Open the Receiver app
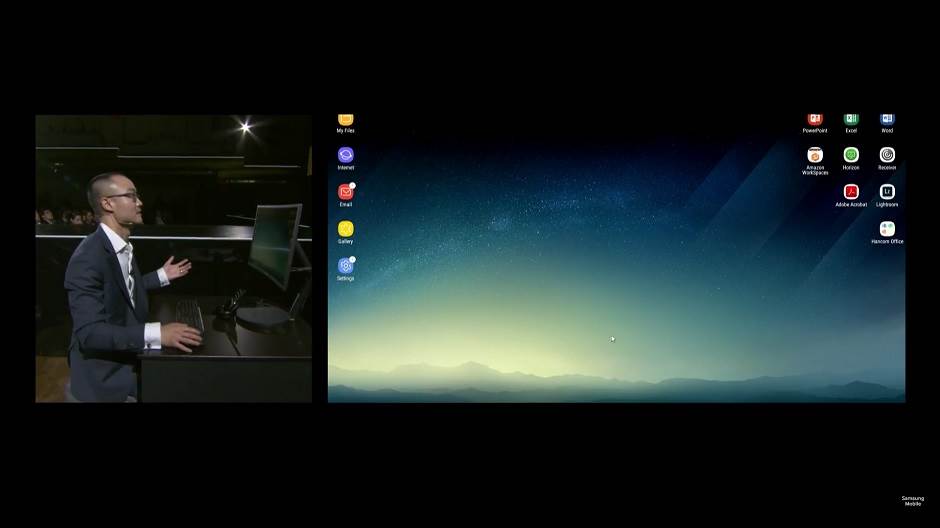 pyautogui.click(x=887, y=155)
